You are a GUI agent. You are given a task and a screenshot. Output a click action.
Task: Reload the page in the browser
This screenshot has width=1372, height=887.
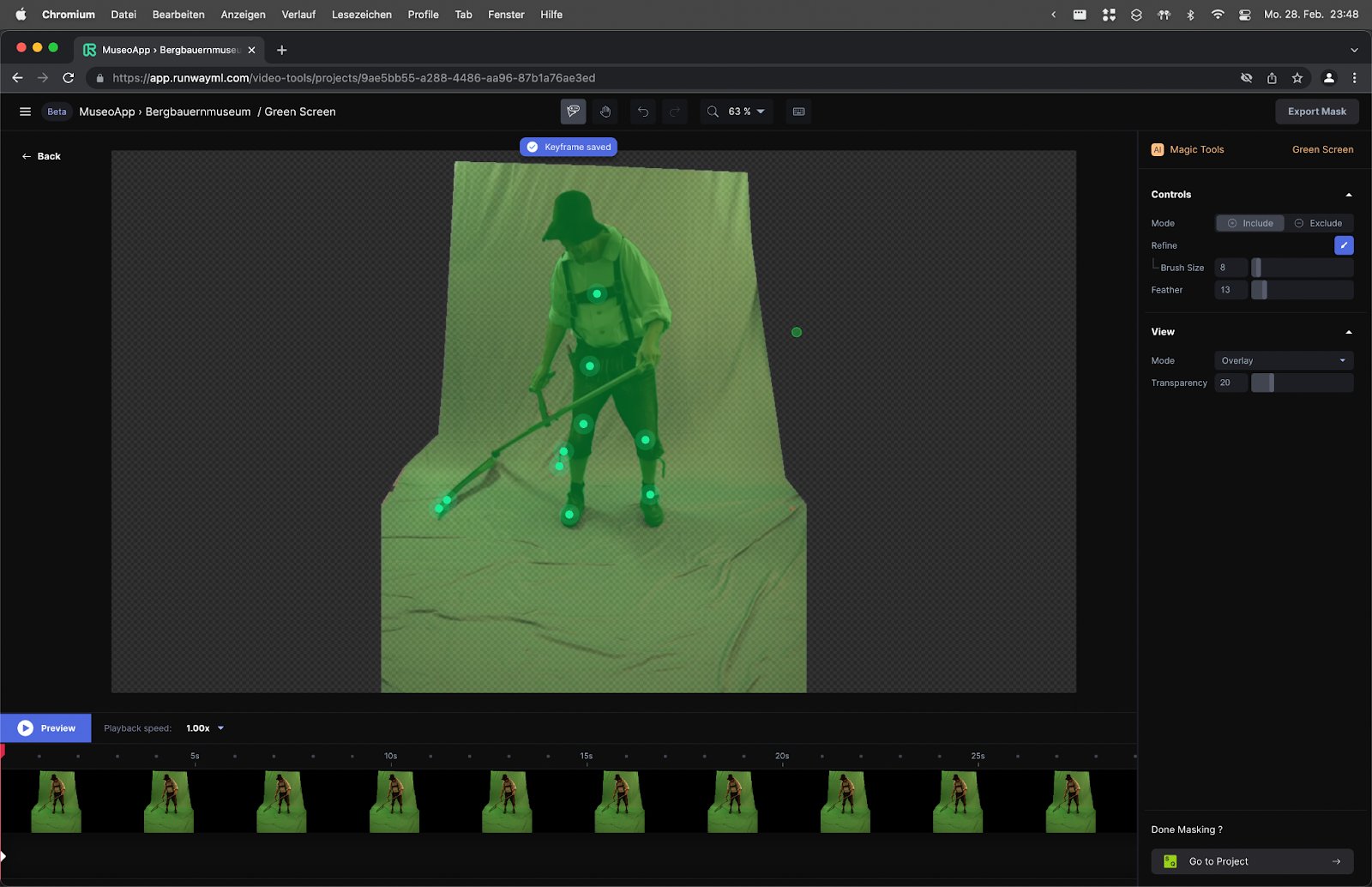point(69,78)
